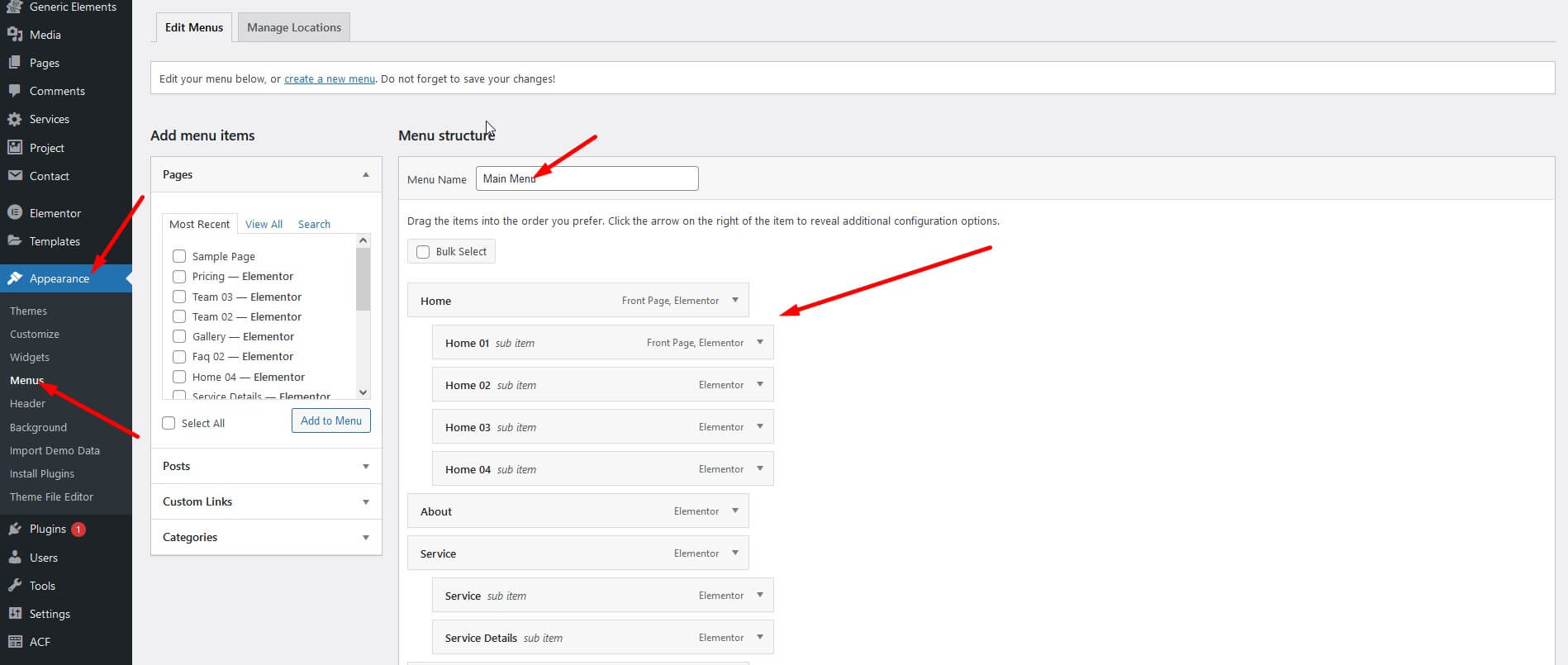Enable the Bulk Select checkbox
Viewport: 1568px width, 665px height.
click(423, 252)
